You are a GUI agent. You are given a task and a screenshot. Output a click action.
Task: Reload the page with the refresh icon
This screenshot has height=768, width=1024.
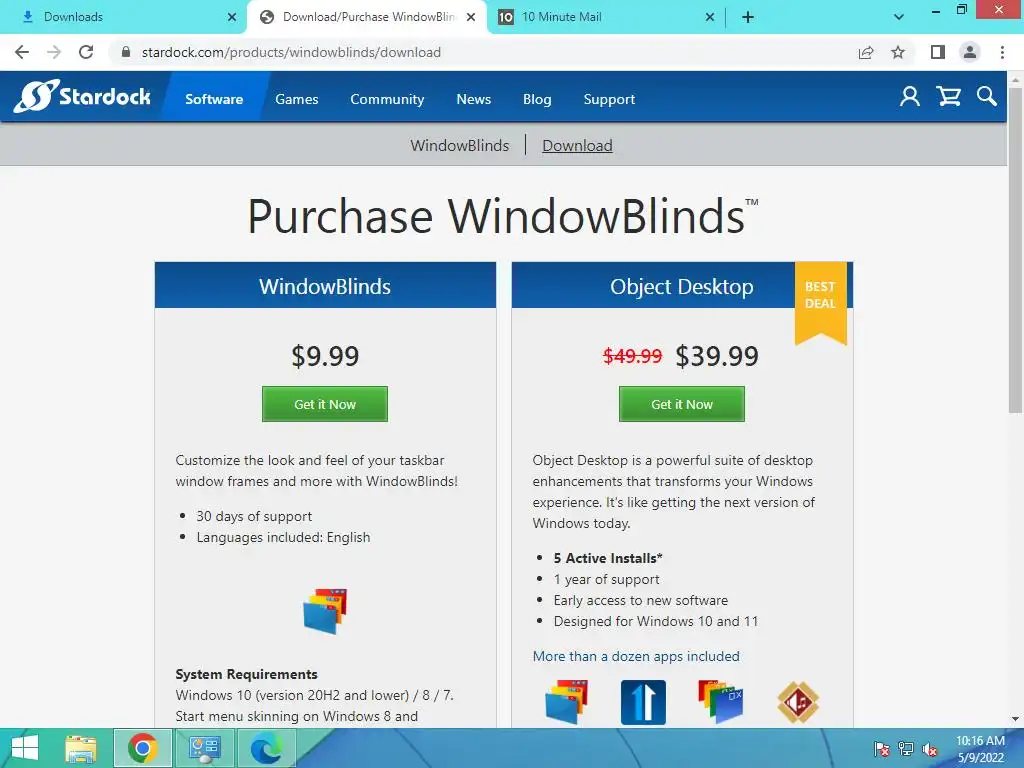86,52
